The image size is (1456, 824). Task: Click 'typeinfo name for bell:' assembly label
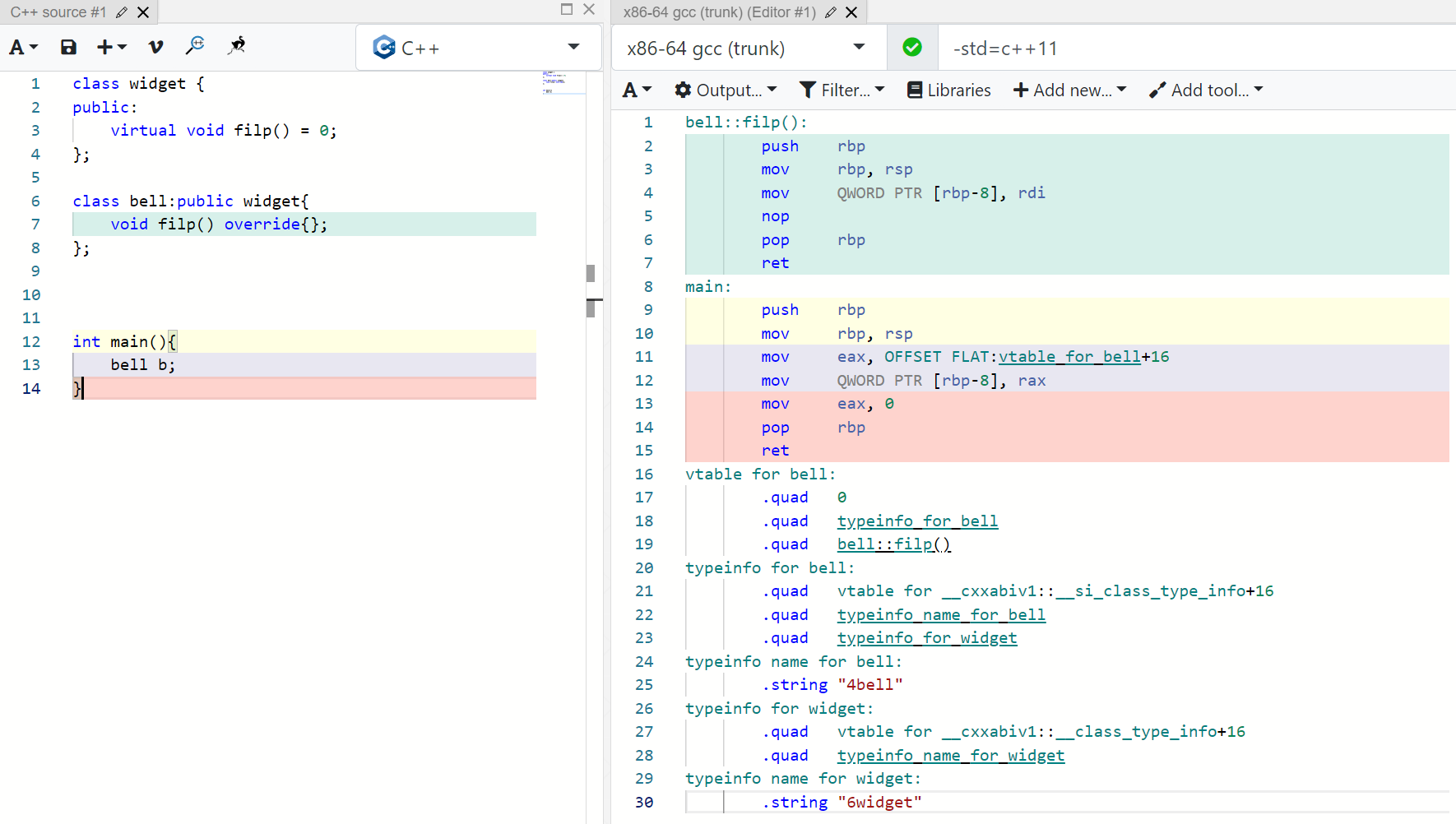[x=794, y=662]
